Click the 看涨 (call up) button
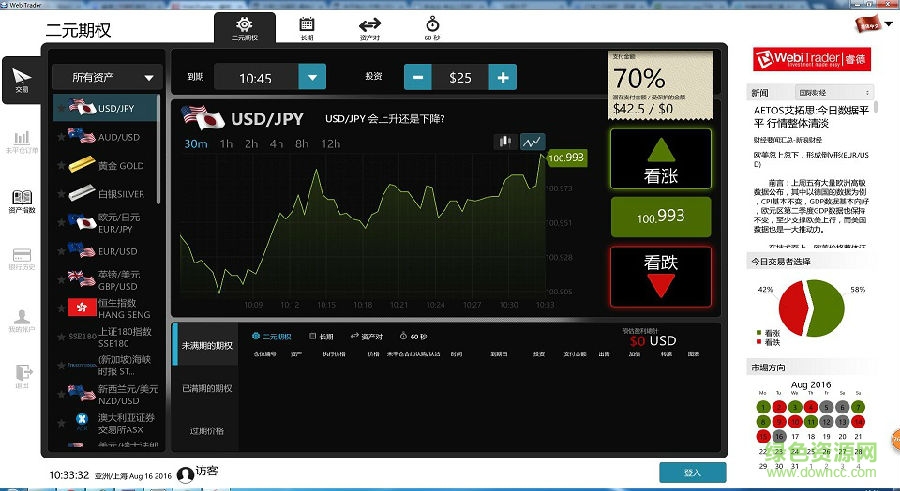900x491 pixels. (661, 158)
